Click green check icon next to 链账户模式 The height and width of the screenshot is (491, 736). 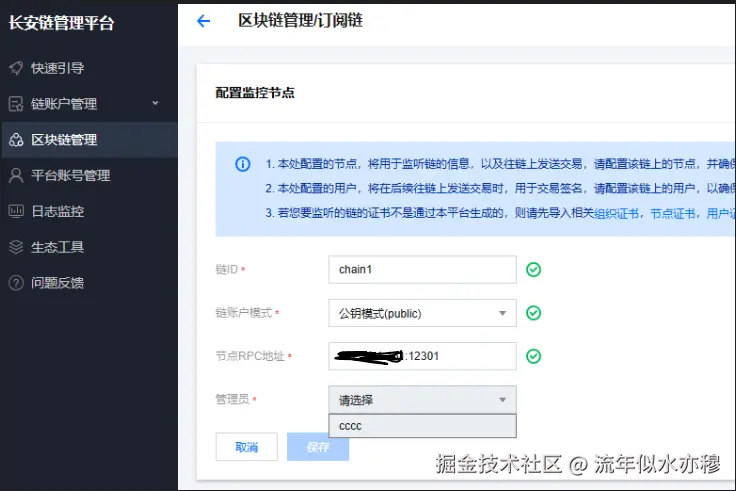click(x=533, y=313)
